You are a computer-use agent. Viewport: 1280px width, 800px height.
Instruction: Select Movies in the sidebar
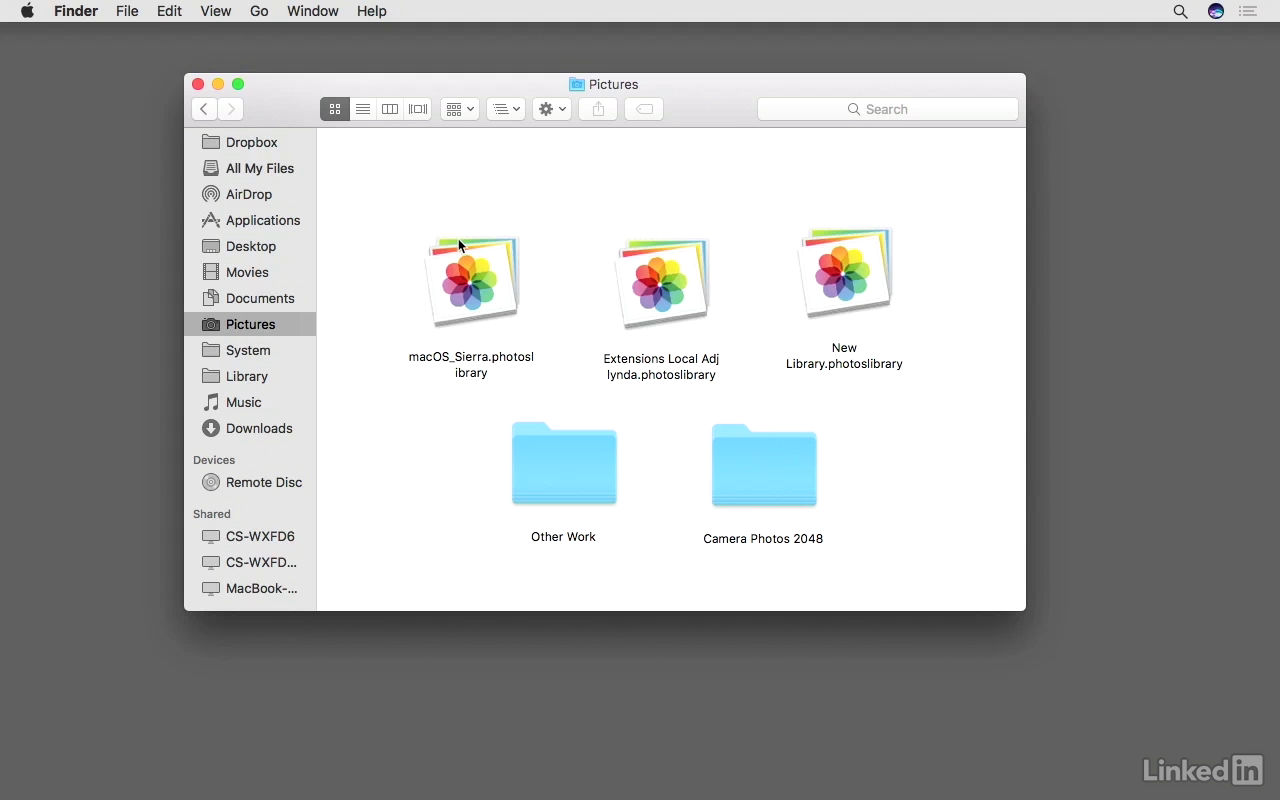point(250,272)
